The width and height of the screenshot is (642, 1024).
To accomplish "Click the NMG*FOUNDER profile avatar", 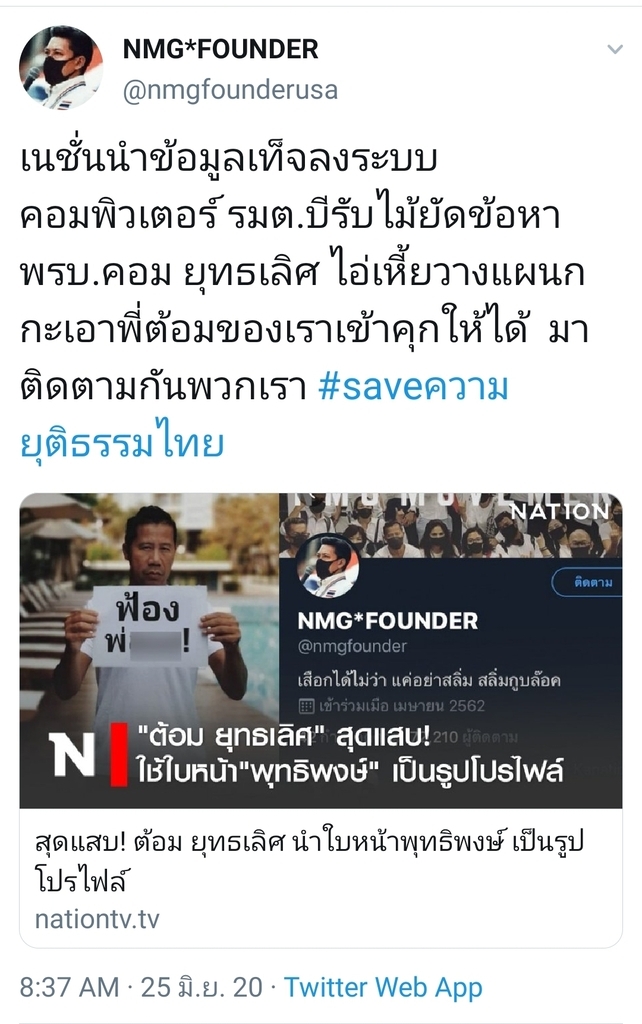I will 61,67.
